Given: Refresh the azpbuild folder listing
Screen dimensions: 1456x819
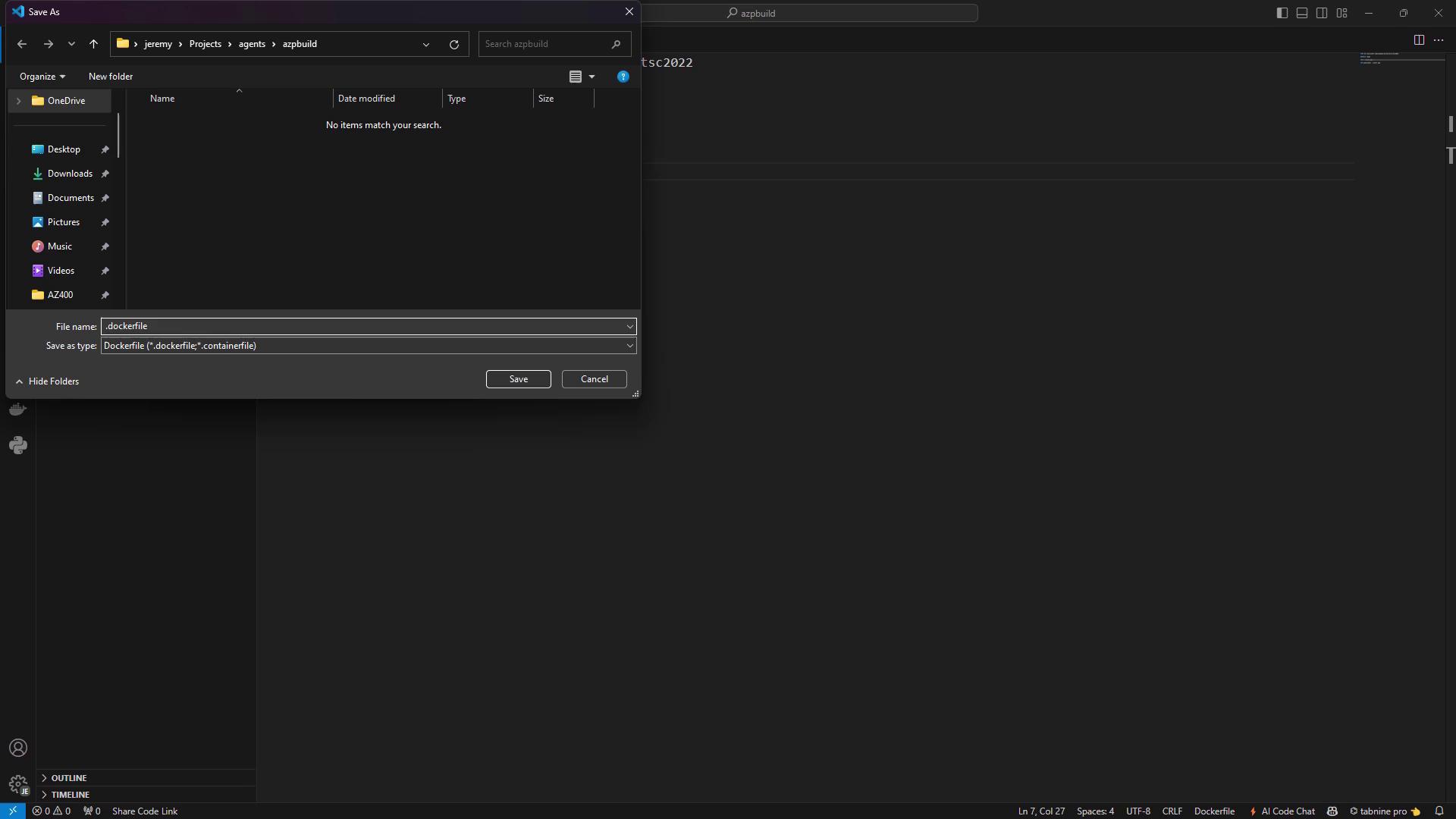Looking at the screenshot, I should [x=453, y=44].
